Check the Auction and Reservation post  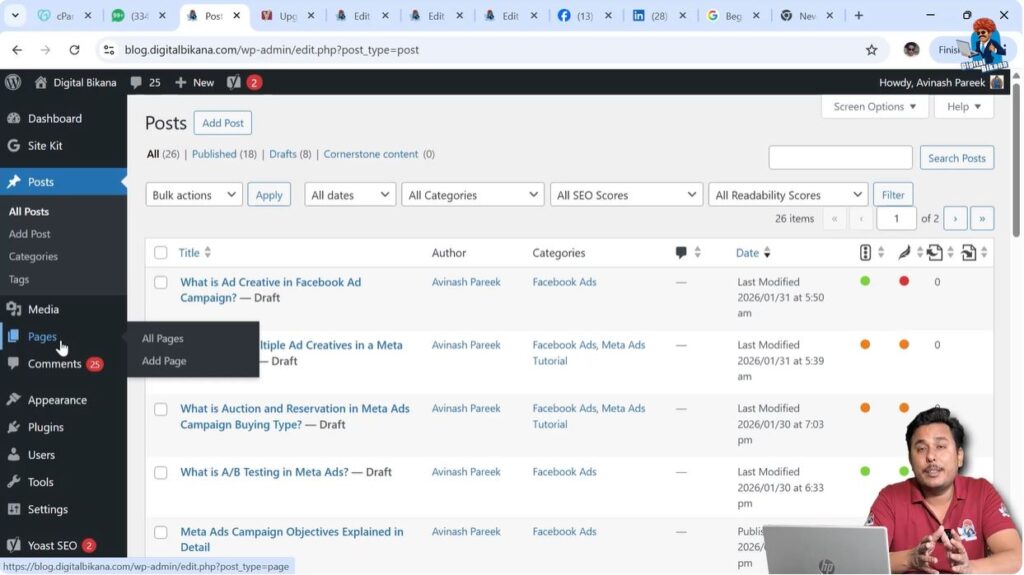(161, 409)
